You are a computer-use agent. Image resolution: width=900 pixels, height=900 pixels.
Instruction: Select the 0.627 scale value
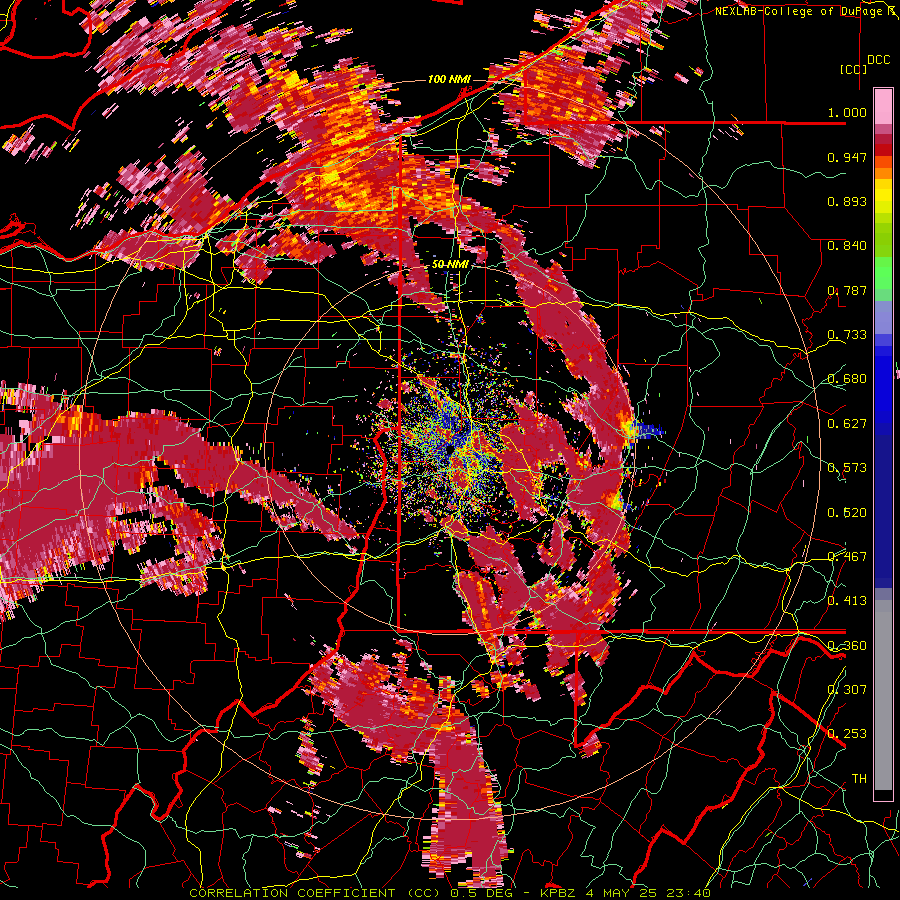click(847, 424)
